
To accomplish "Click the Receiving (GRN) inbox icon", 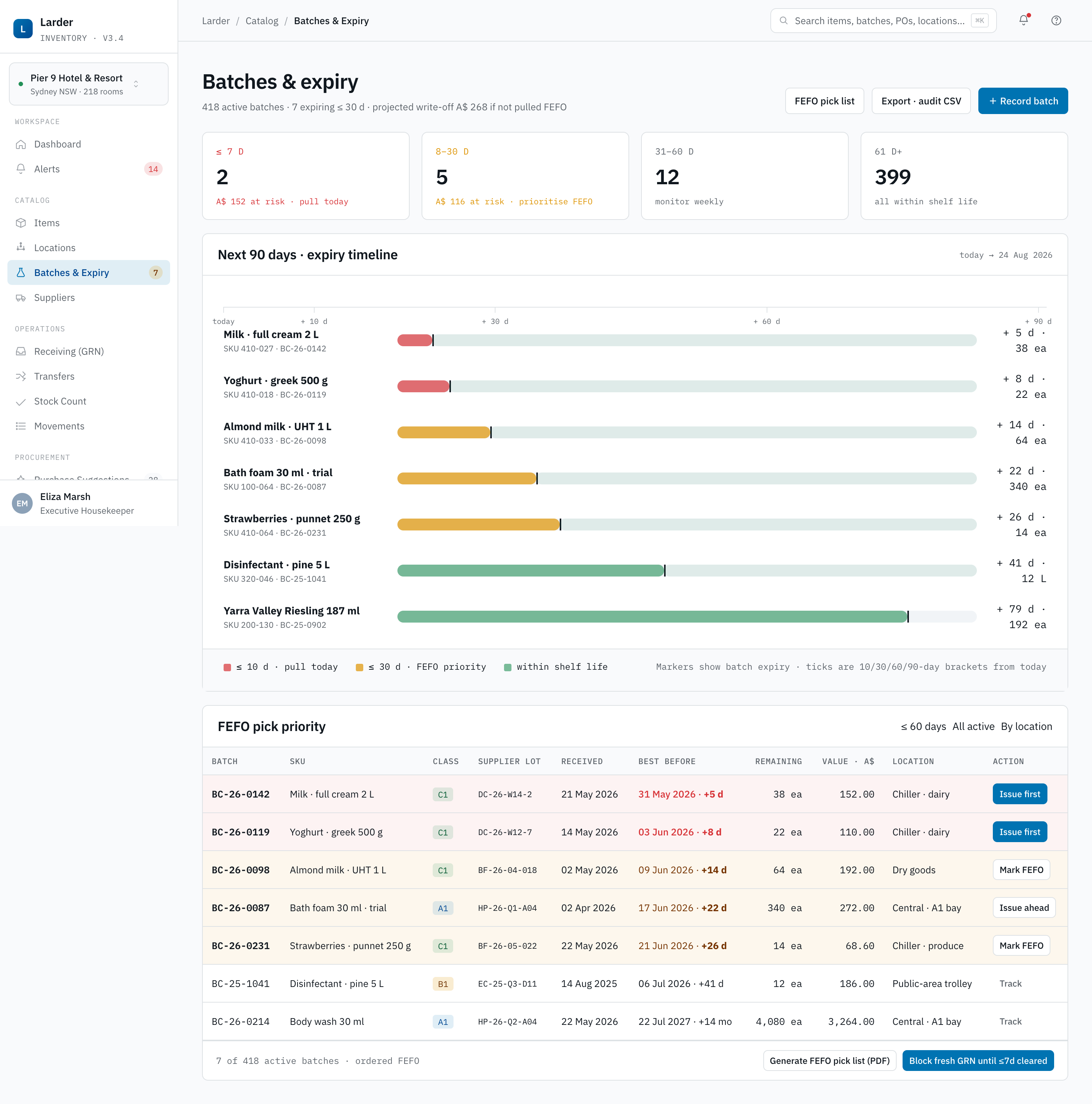I will click(21, 351).
